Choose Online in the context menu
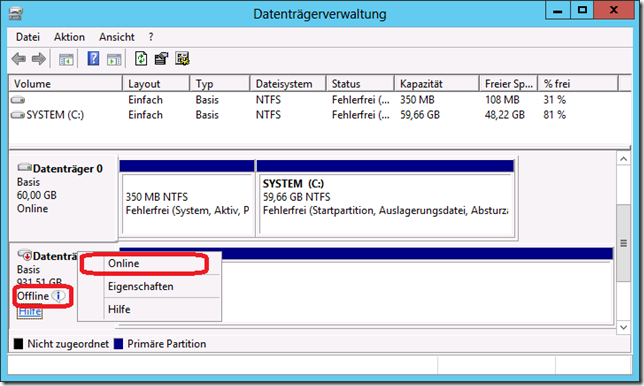This screenshot has width=644, height=386. click(150, 263)
